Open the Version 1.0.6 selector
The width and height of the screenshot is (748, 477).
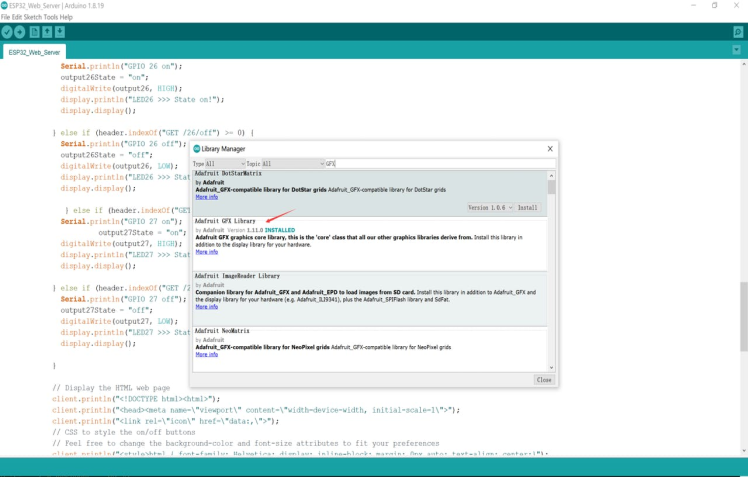[x=490, y=207]
